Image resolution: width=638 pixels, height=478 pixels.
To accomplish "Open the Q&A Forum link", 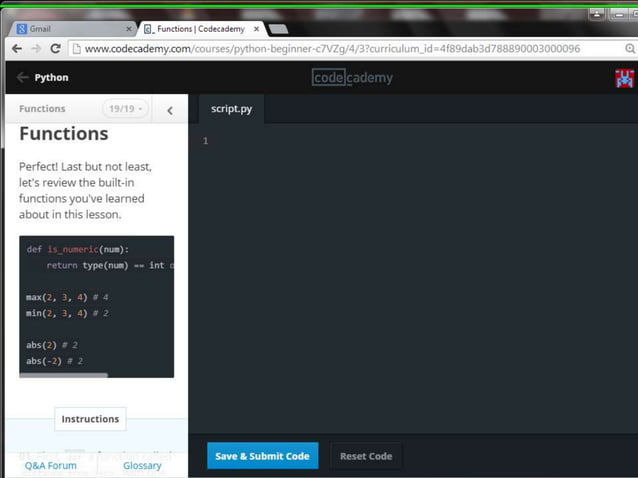I will tap(50, 466).
